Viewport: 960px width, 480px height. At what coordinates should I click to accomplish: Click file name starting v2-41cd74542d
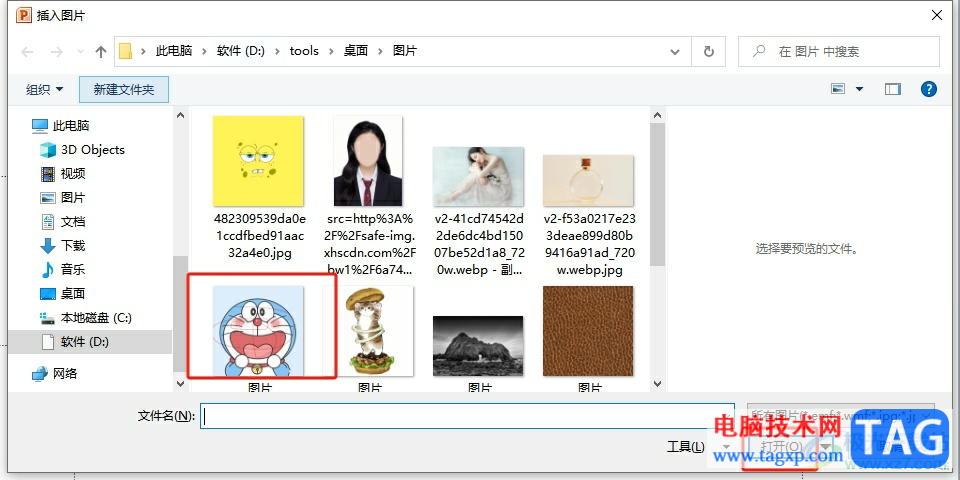480,244
